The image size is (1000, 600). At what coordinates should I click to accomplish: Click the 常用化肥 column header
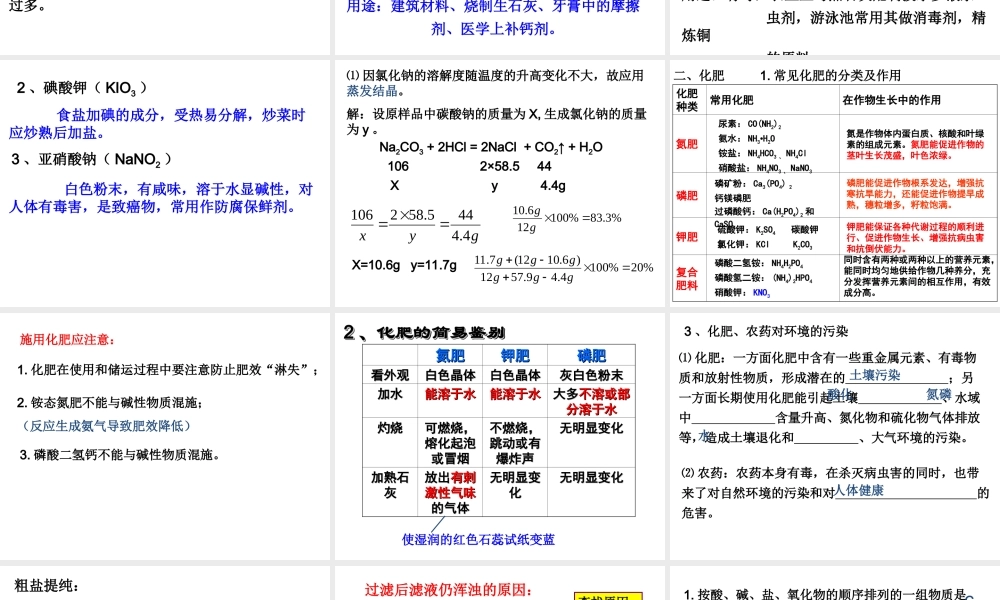pyautogui.click(x=732, y=100)
